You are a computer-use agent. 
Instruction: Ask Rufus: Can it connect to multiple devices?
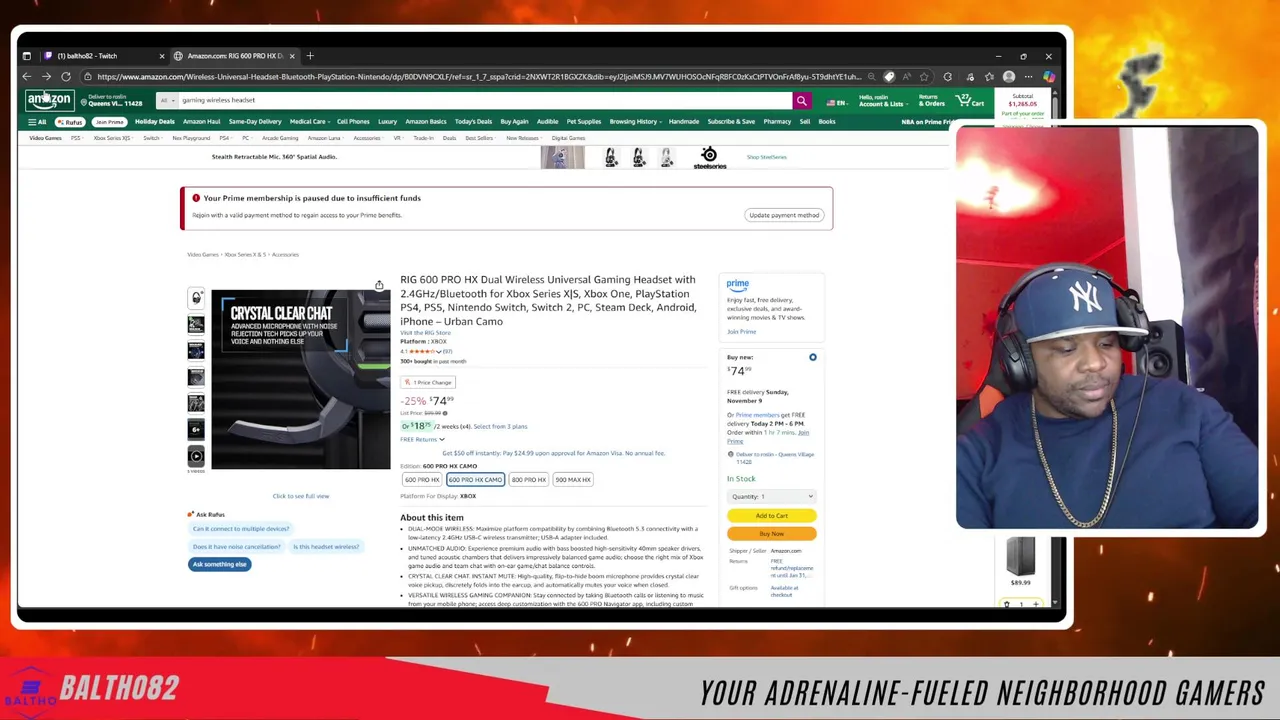241,529
